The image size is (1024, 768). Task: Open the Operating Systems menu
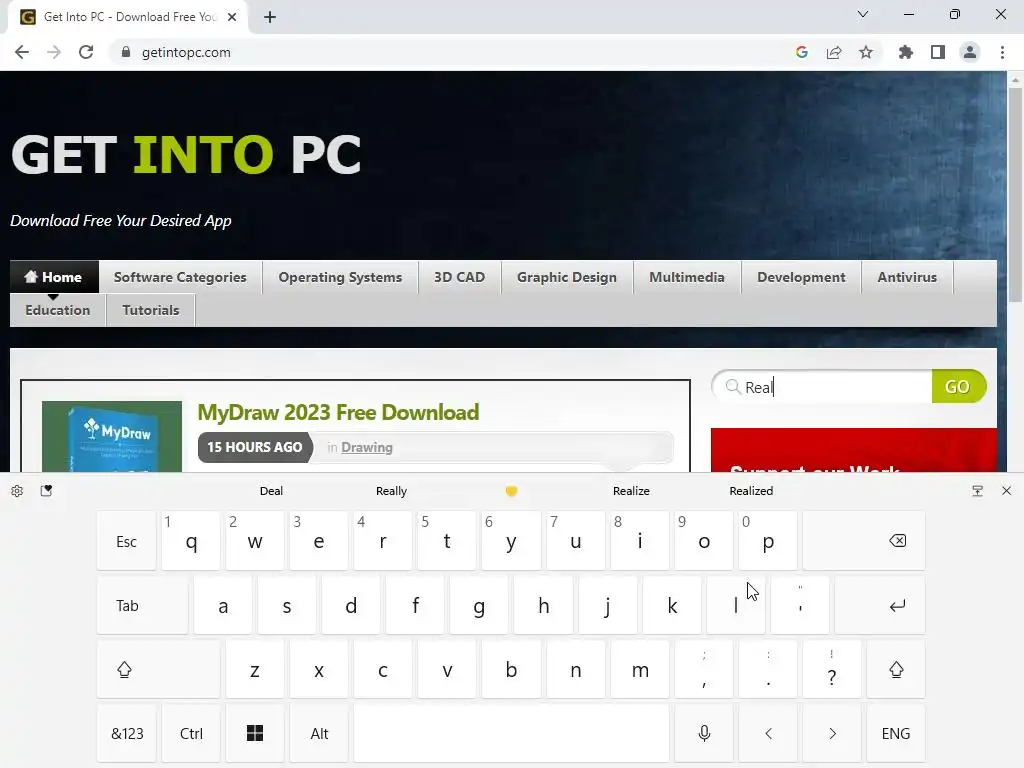pos(340,277)
